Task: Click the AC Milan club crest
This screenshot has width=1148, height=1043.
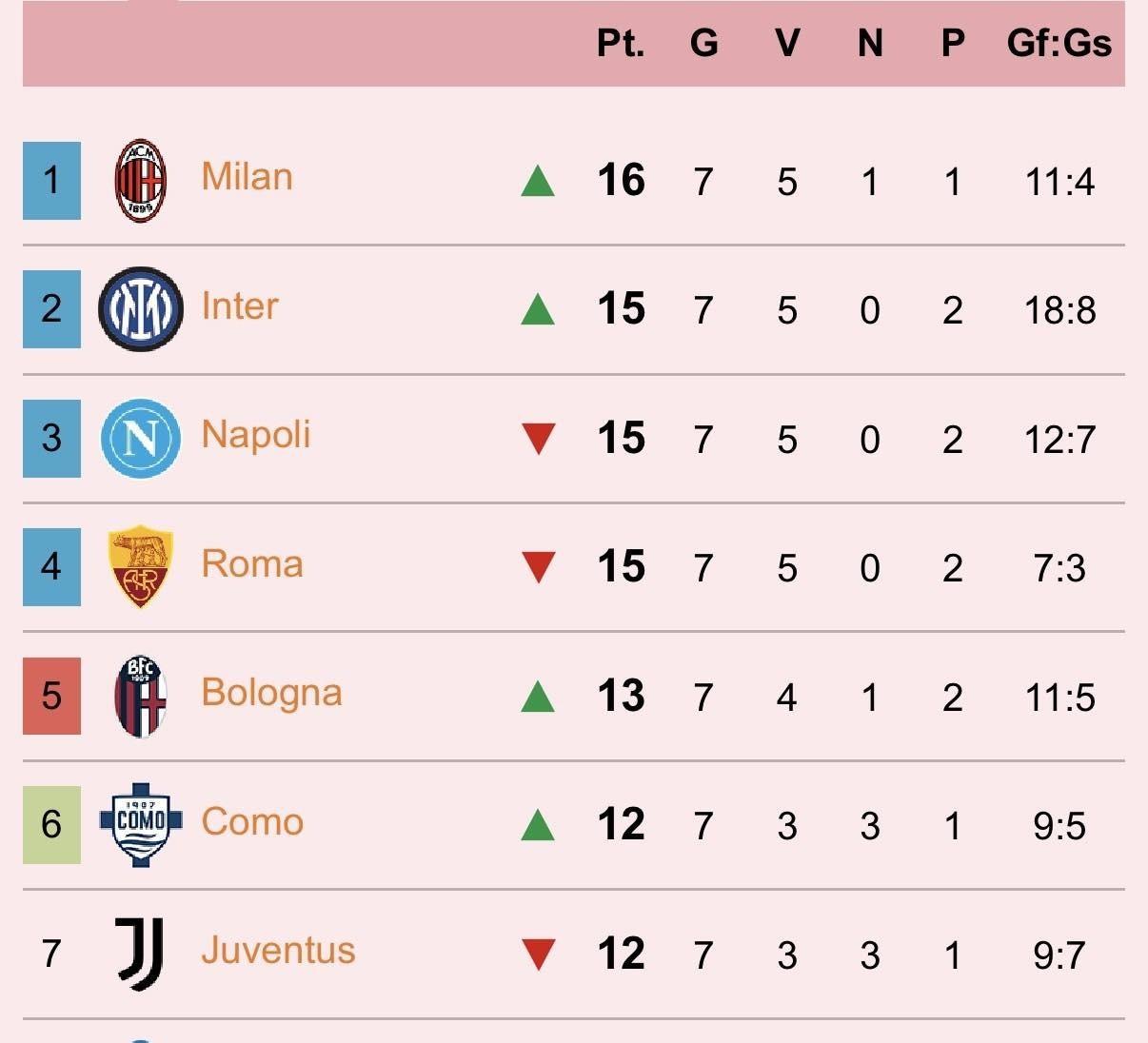Action: 140,181
